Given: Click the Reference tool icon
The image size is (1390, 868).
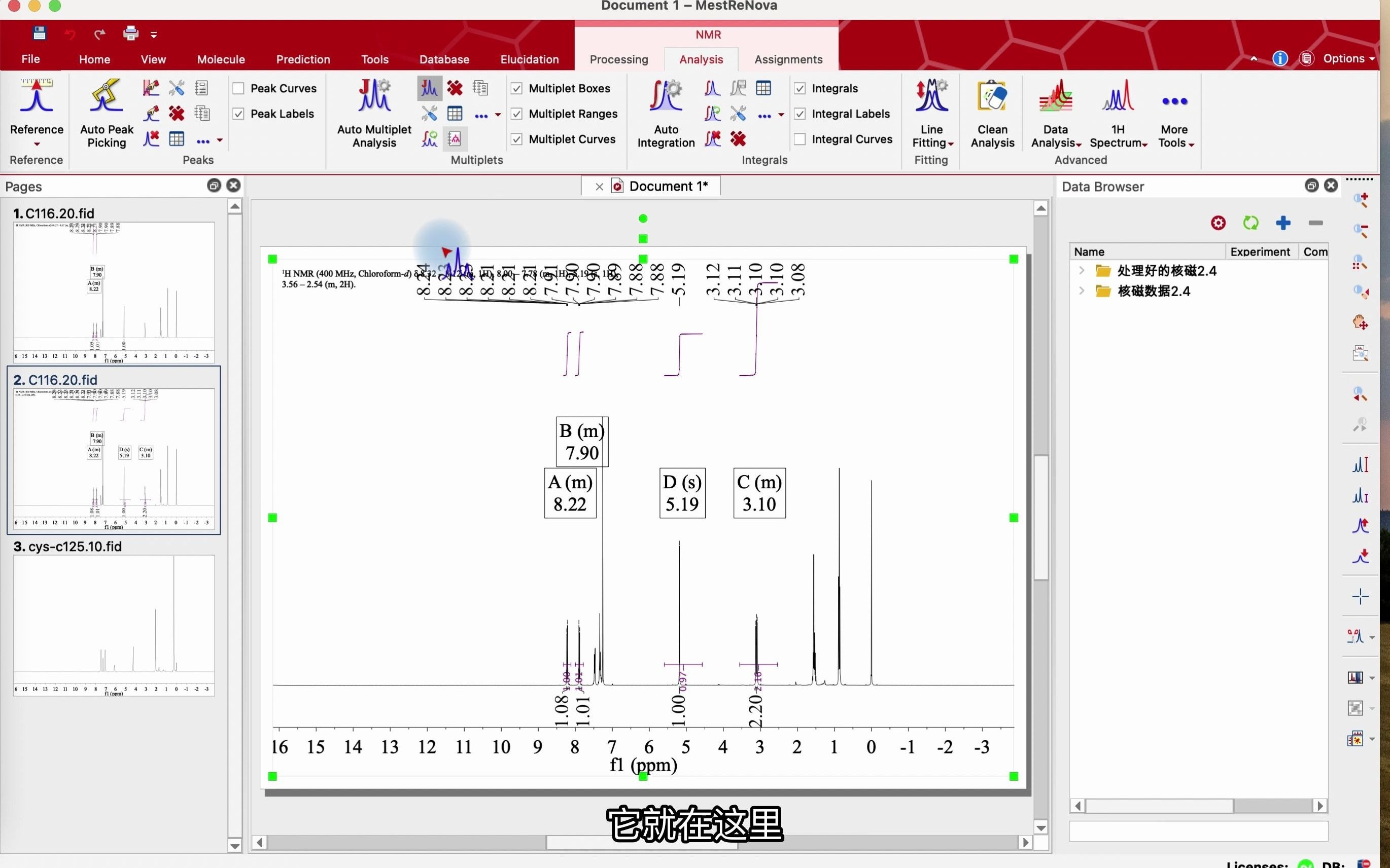Looking at the screenshot, I should (x=37, y=96).
